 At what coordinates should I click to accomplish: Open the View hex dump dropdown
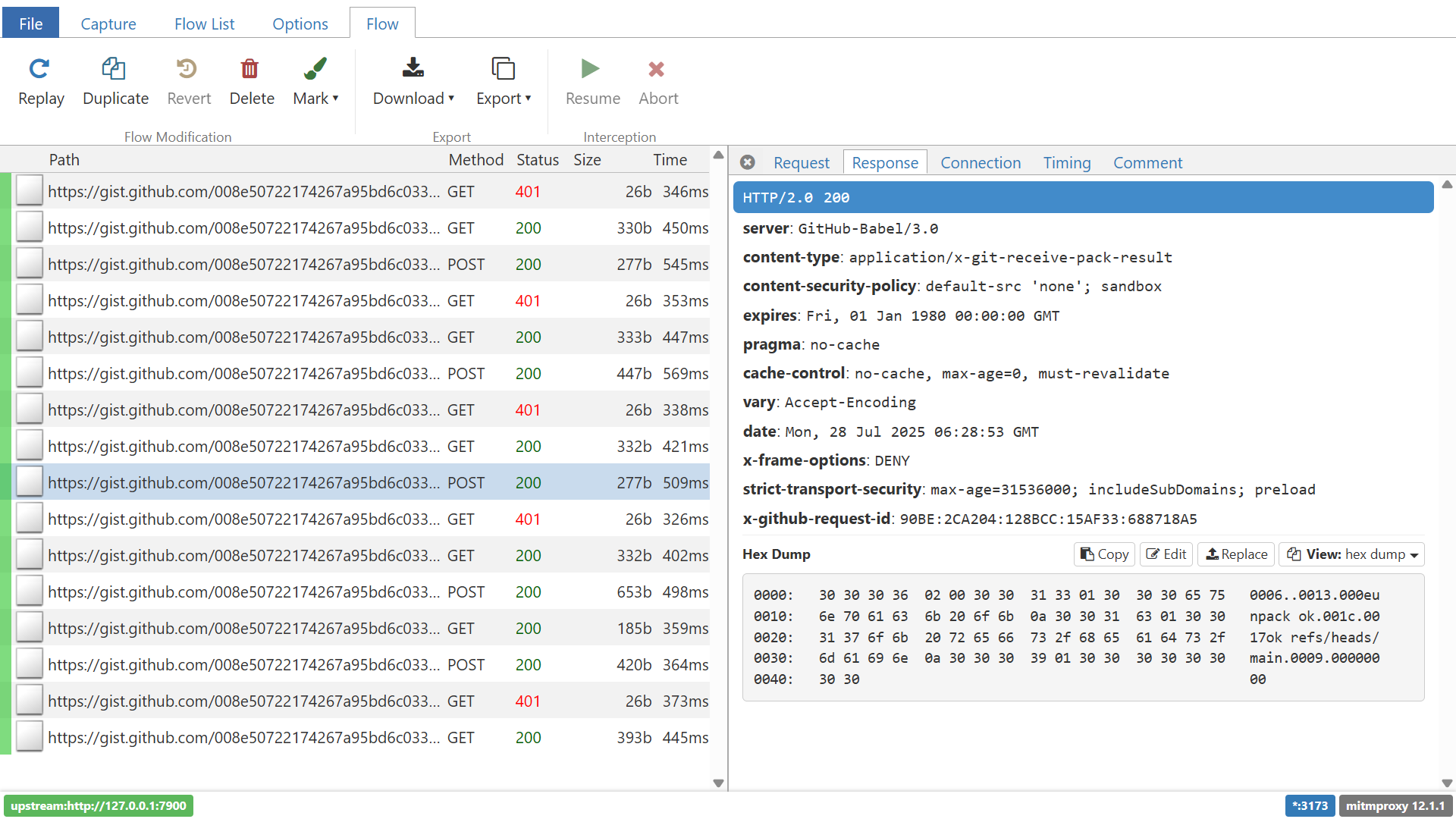tap(1352, 554)
